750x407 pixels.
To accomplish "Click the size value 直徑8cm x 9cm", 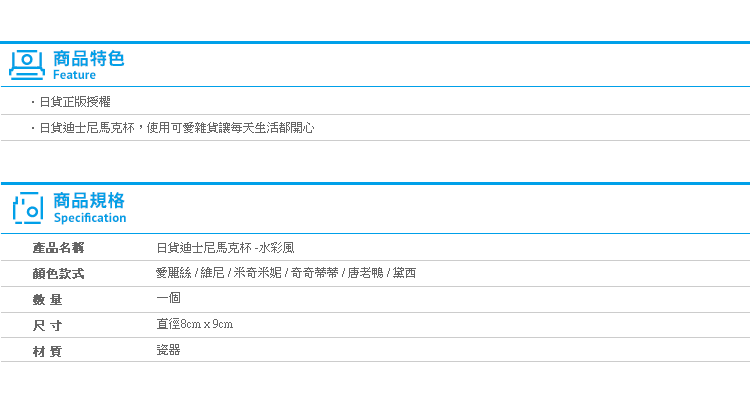I will pos(195,324).
